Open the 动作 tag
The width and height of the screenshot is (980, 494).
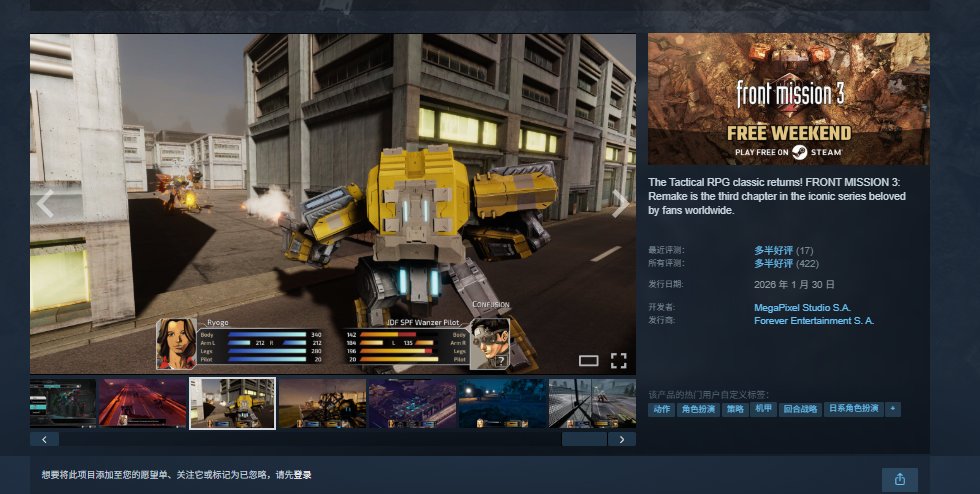click(x=662, y=409)
